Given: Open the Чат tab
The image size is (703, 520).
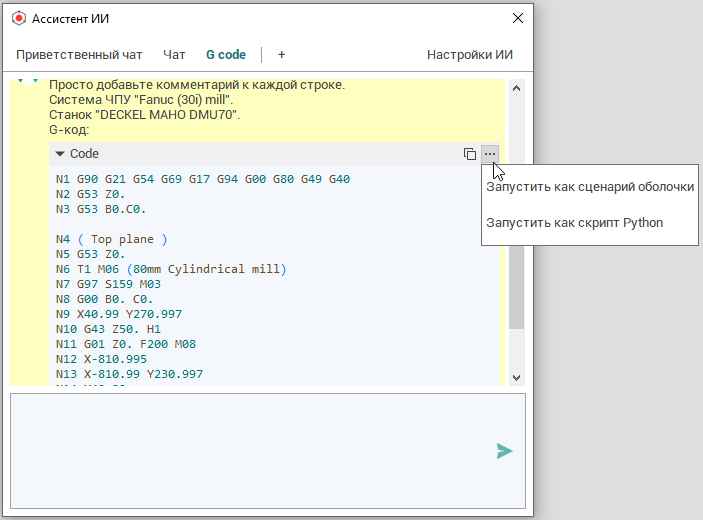Looking at the screenshot, I should click(x=174, y=55).
